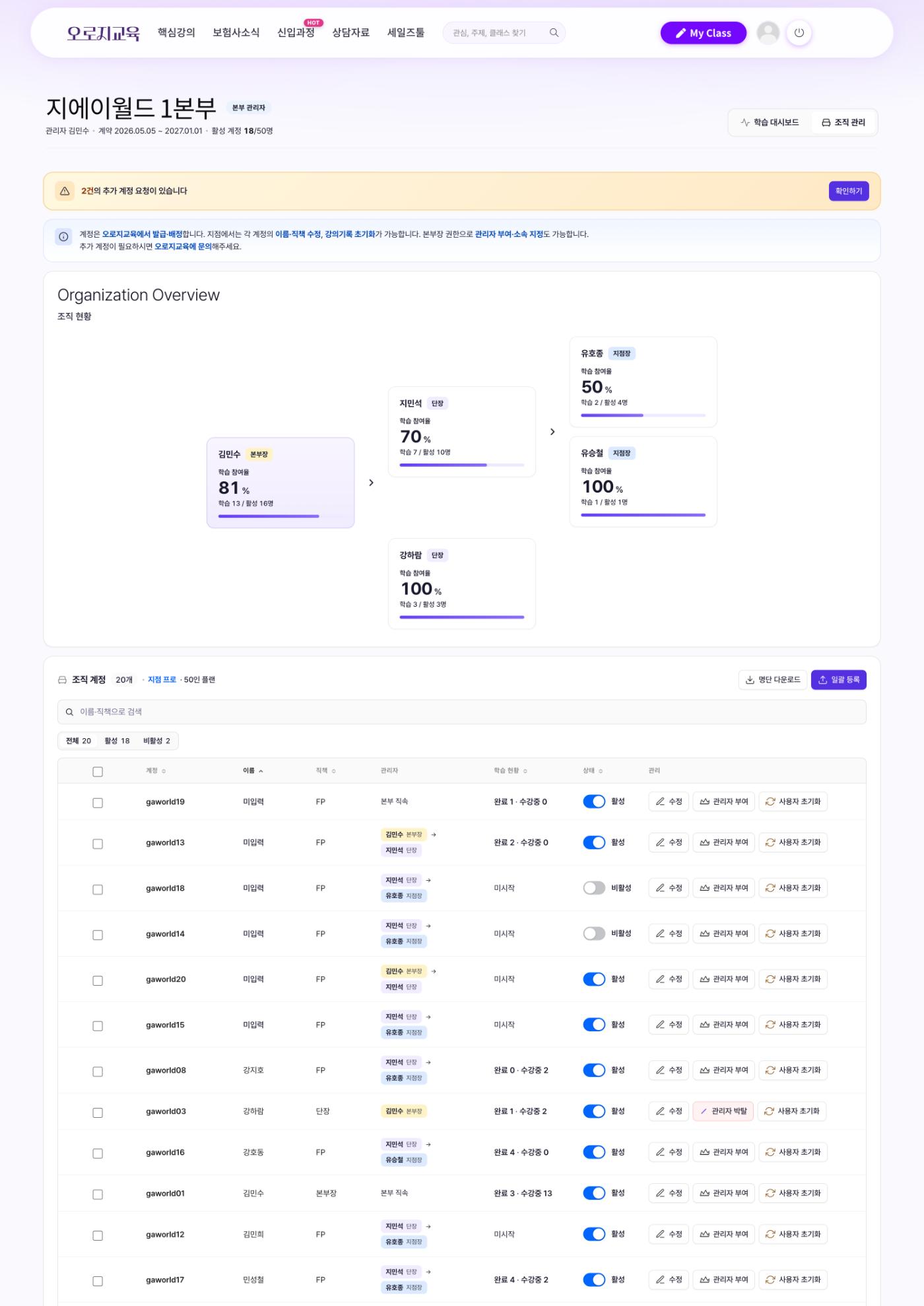This screenshot has width=924, height=1306.
Task: Enable the inactive switch for gaworld18
Action: coord(594,888)
